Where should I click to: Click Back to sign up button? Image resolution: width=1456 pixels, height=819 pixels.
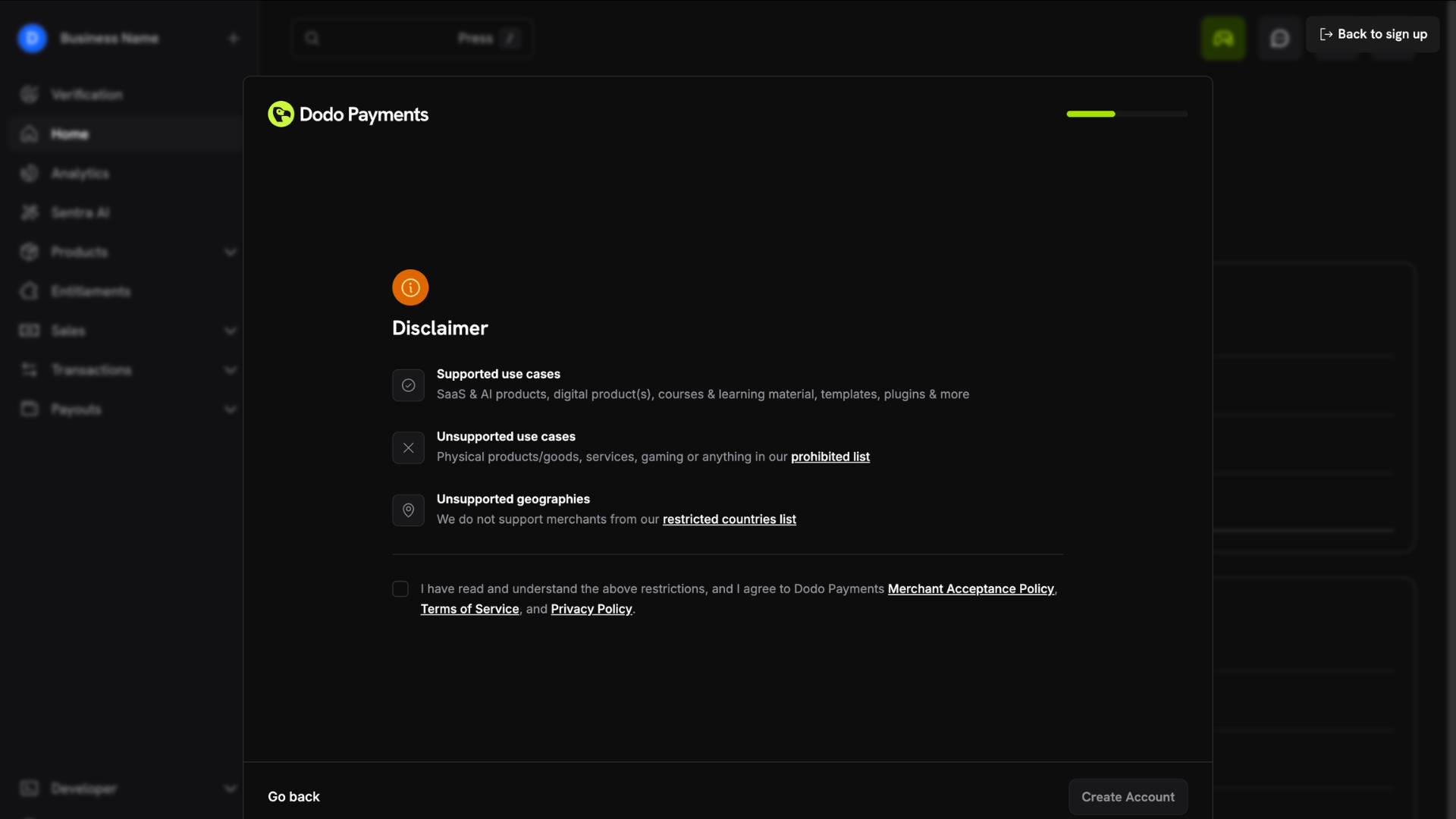click(x=1373, y=34)
